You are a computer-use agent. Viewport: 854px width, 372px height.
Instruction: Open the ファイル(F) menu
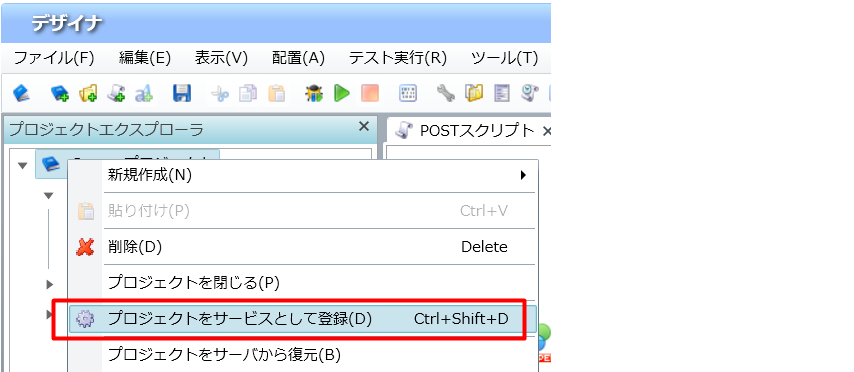click(53, 58)
